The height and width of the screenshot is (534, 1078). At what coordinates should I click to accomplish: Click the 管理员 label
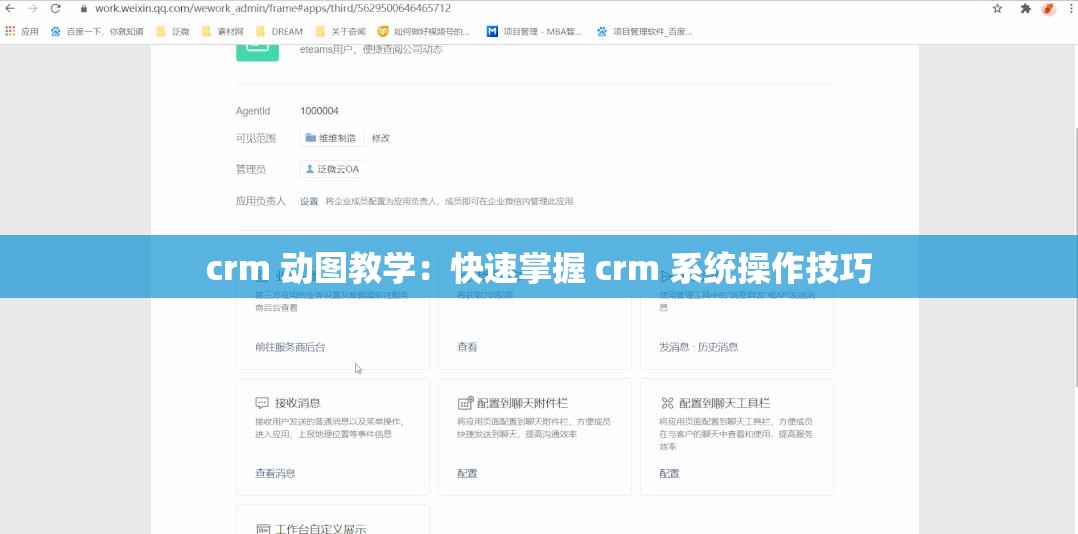click(251, 169)
